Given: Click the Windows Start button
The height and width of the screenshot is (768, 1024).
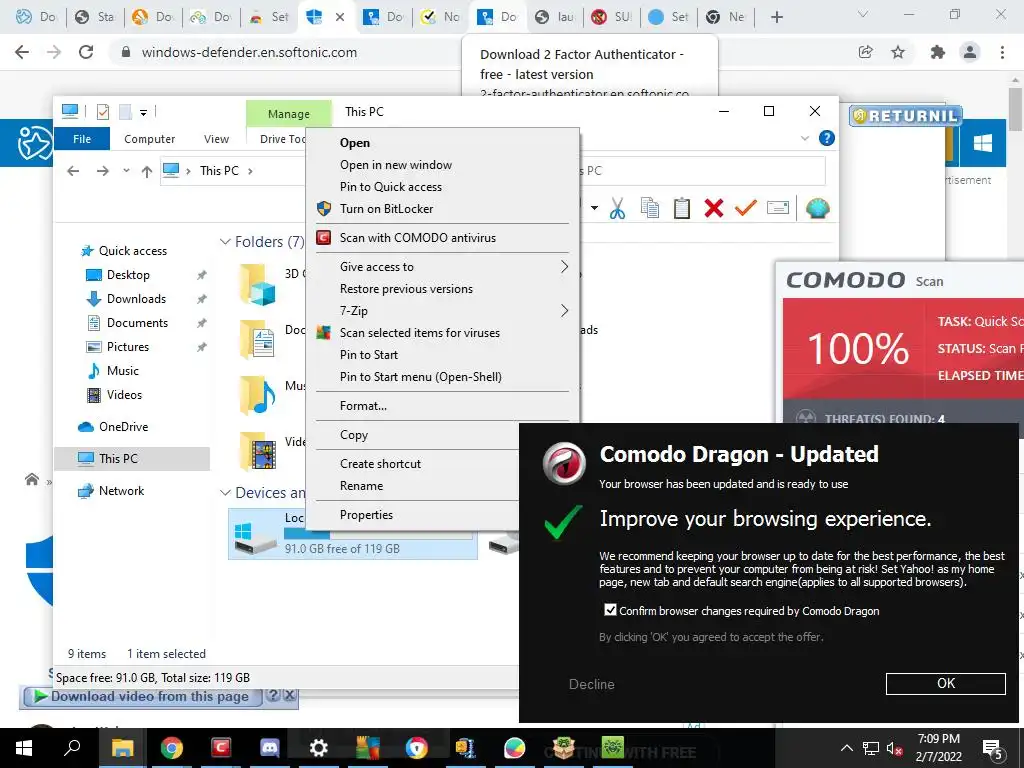Looking at the screenshot, I should pos(24,748).
